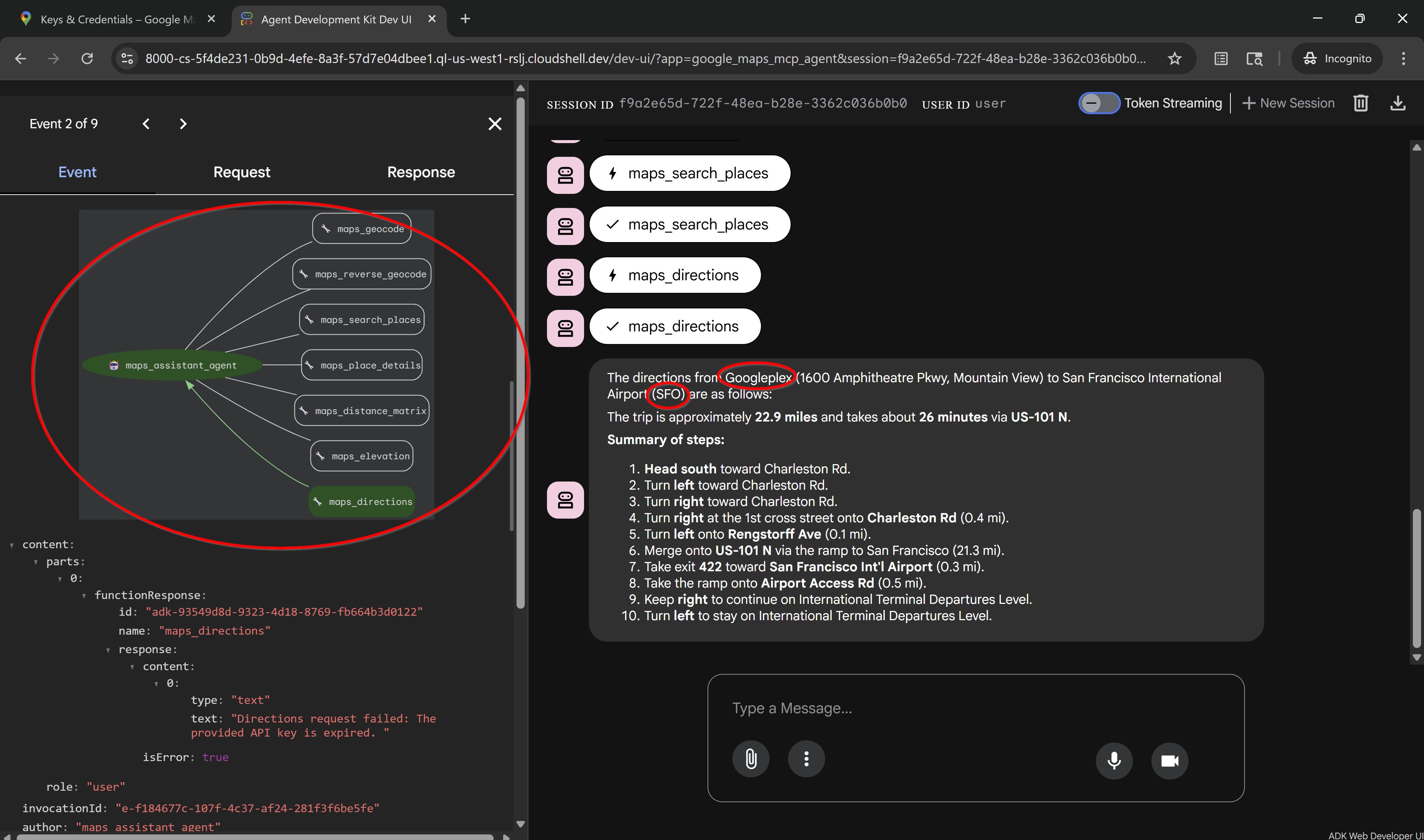This screenshot has height=840, width=1424.
Task: Click the paperclip attachment icon
Action: pos(751,758)
